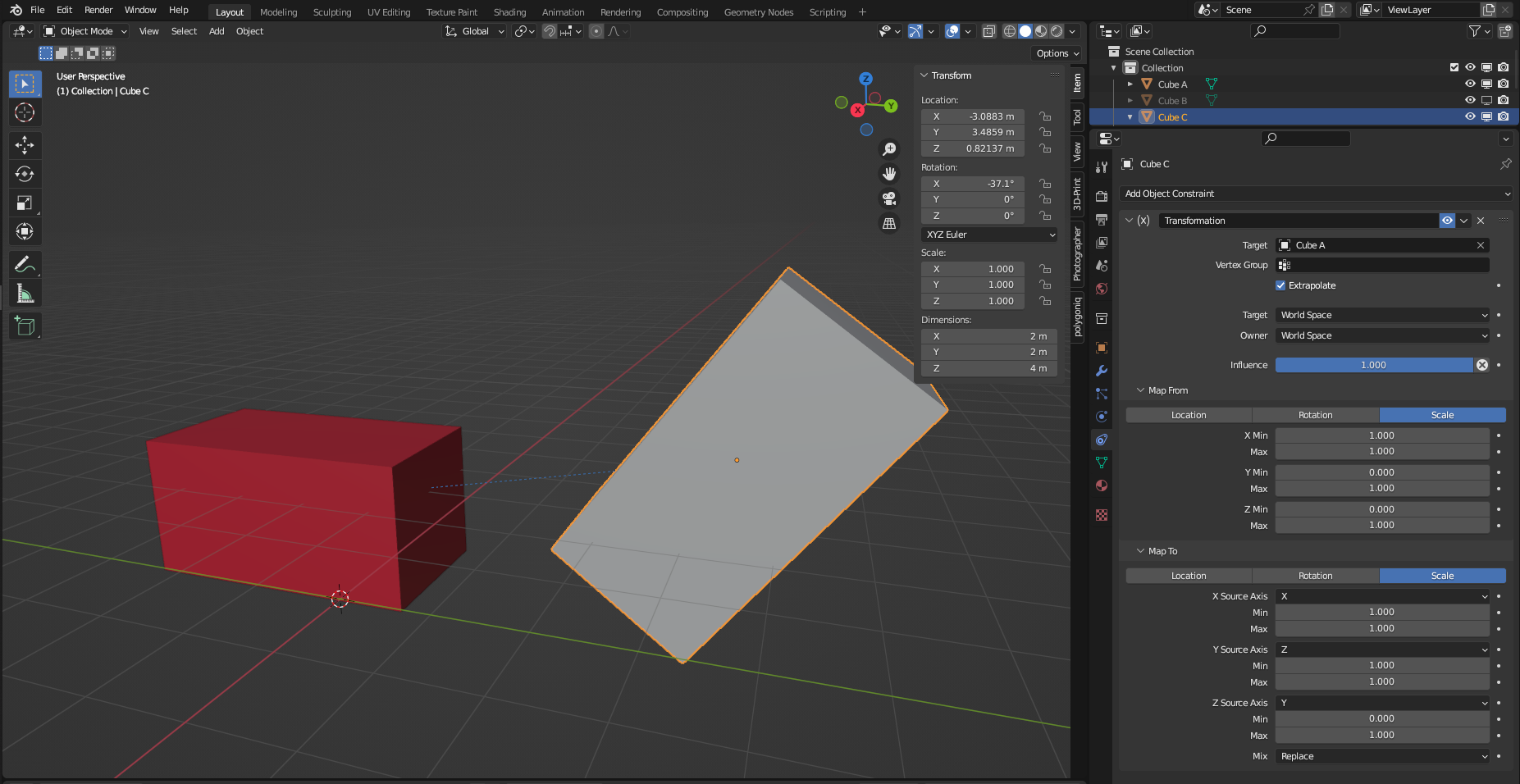
Task: Select the Measure tool
Action: 25,294
